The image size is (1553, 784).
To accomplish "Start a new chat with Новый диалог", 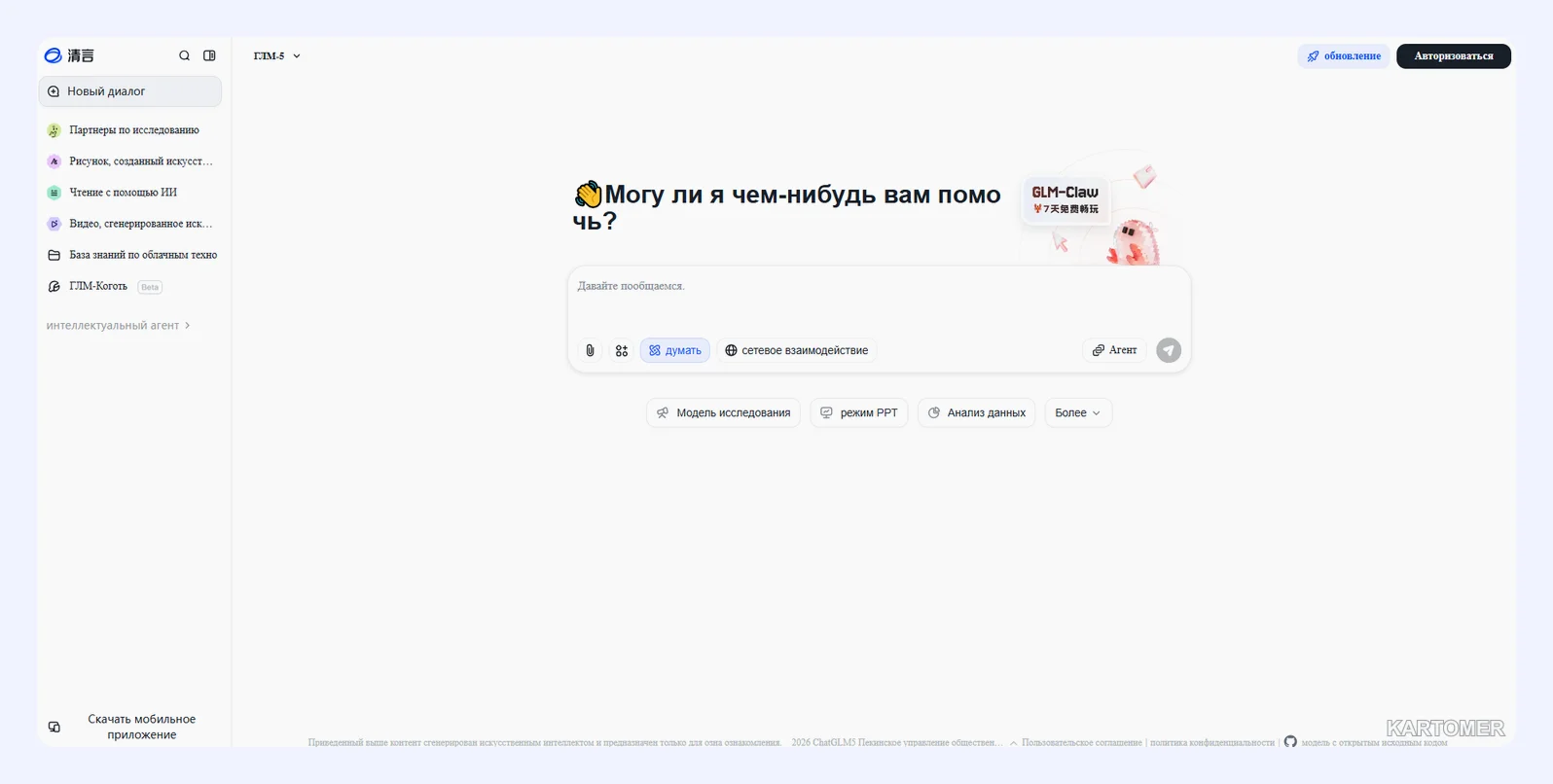I will 130,91.
